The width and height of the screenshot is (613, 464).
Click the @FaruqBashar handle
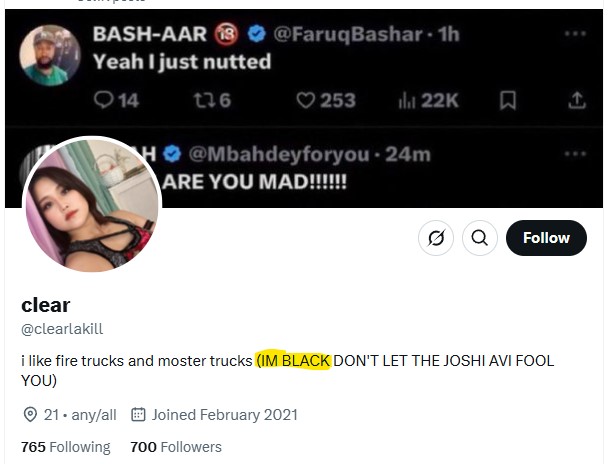(x=348, y=34)
